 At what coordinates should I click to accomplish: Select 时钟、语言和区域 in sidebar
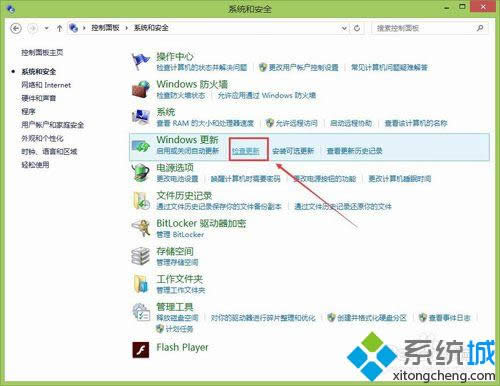49,152
